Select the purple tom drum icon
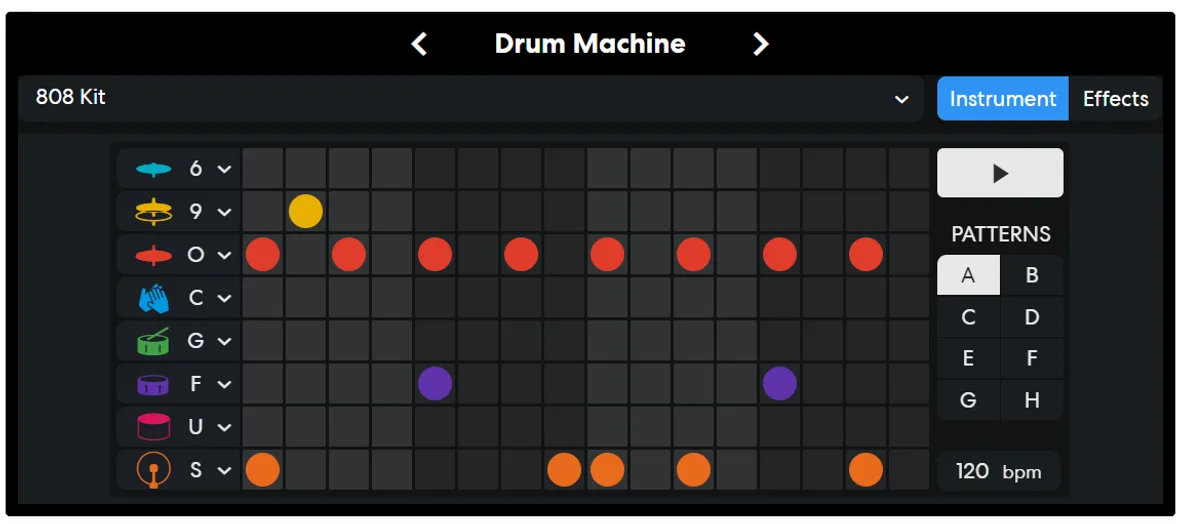This screenshot has height=524, width=1180. (x=154, y=384)
